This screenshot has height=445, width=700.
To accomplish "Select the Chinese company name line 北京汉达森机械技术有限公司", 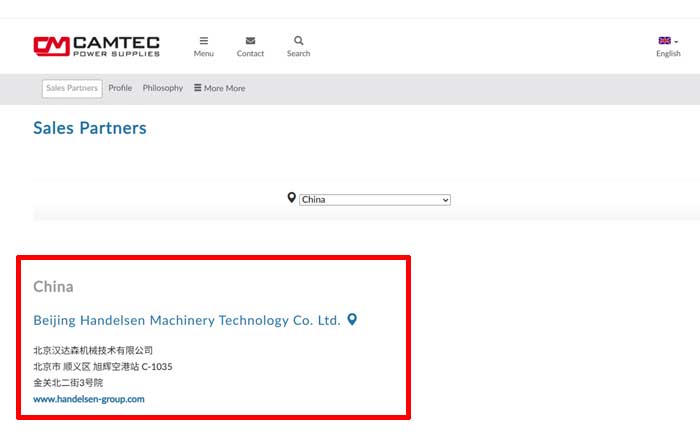I will (93, 351).
